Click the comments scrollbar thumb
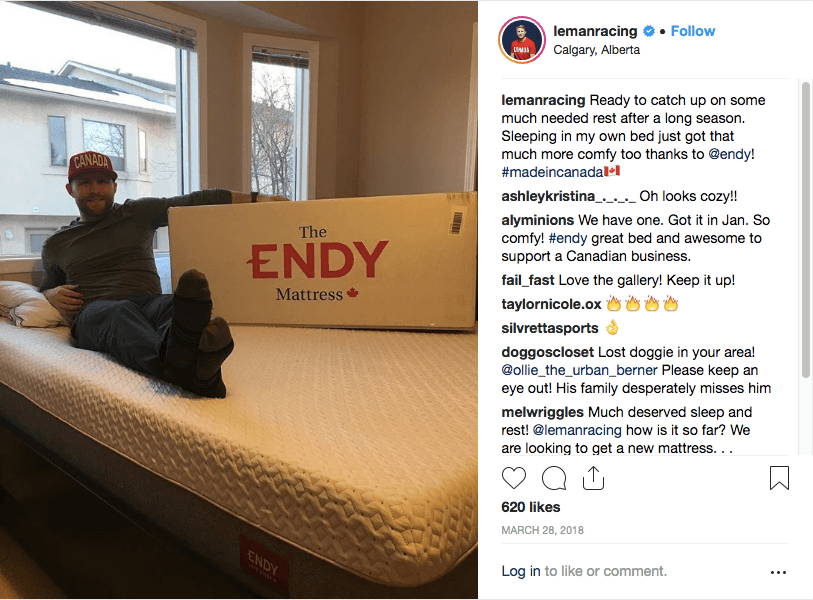The height and width of the screenshot is (600, 813). coord(805,229)
